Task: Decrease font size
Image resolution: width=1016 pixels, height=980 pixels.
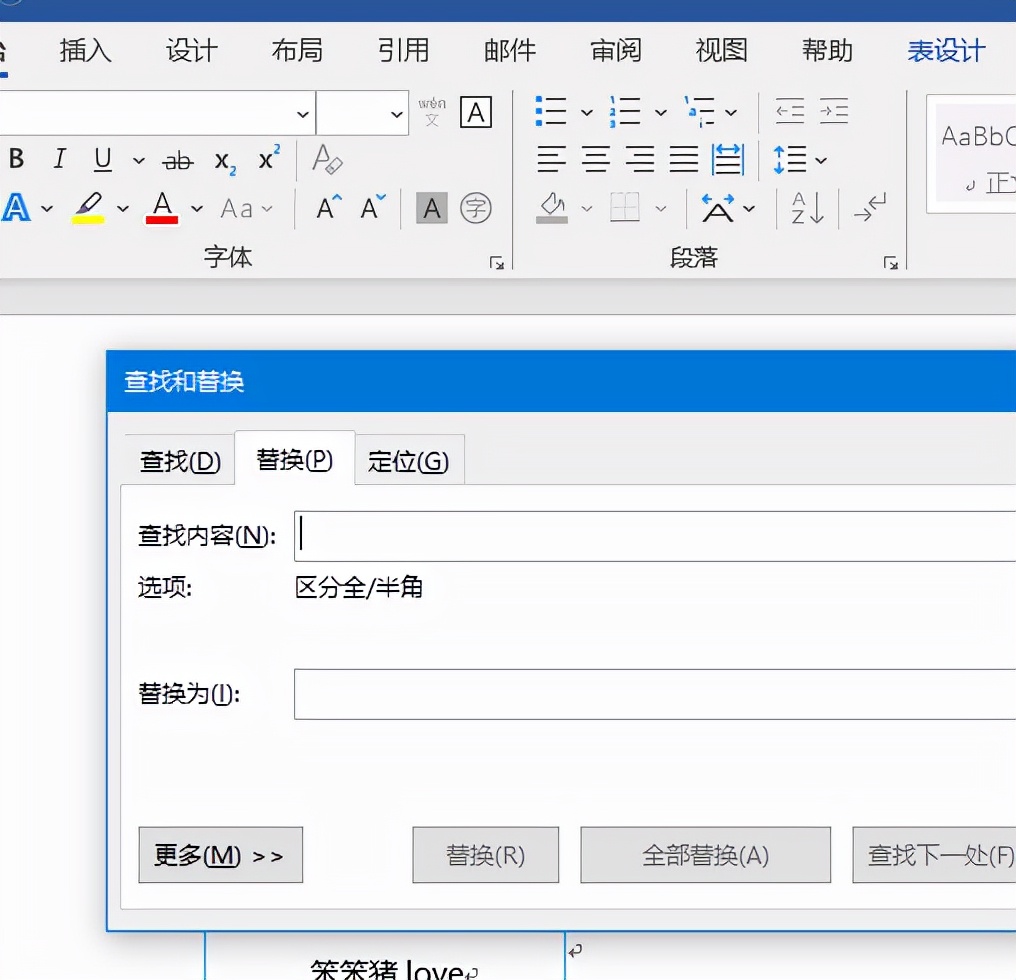Action: coord(373,207)
